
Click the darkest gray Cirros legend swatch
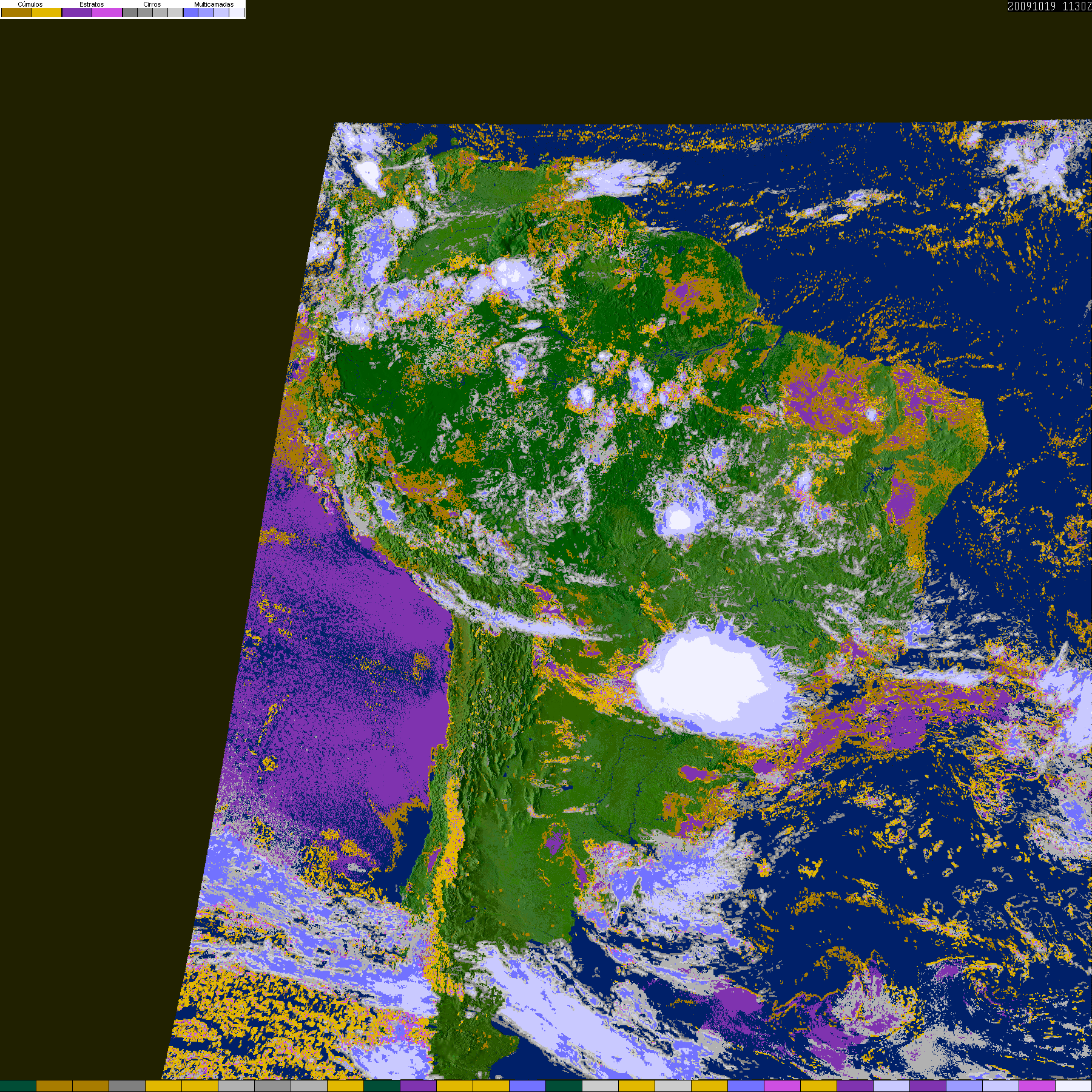(130, 12)
